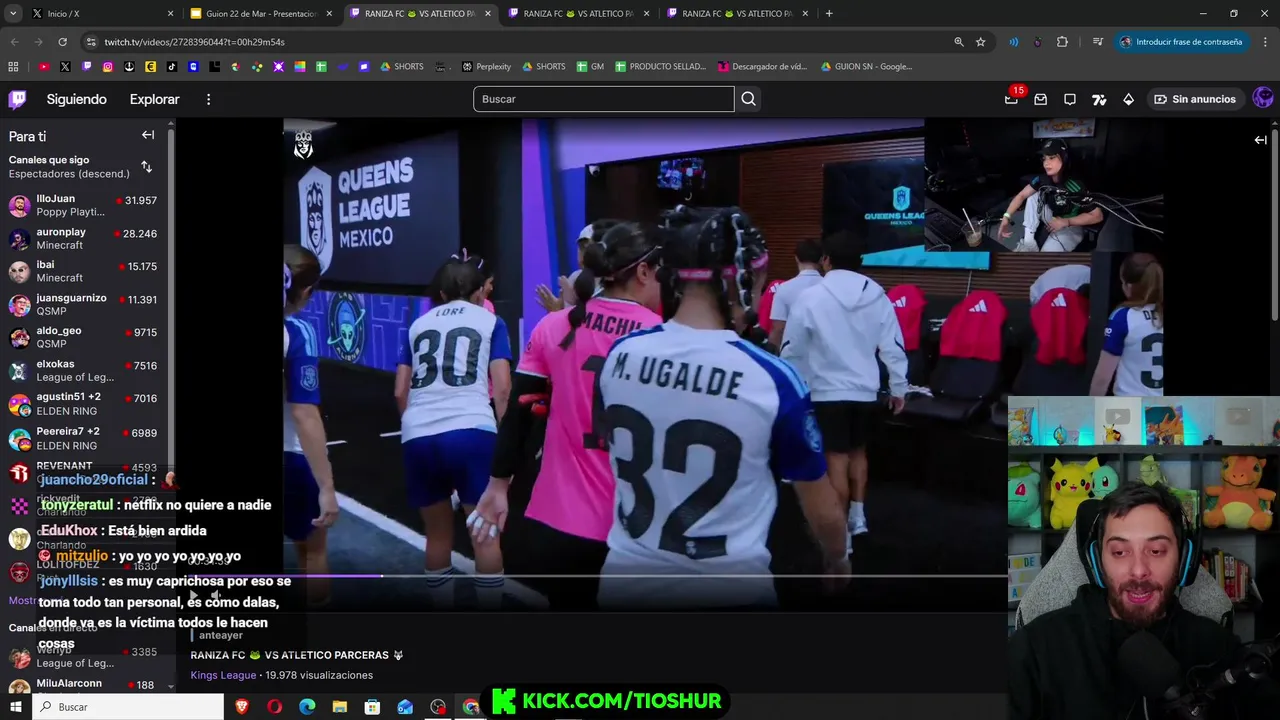
Task: Open the media control playlist icon
Action: [1098, 42]
